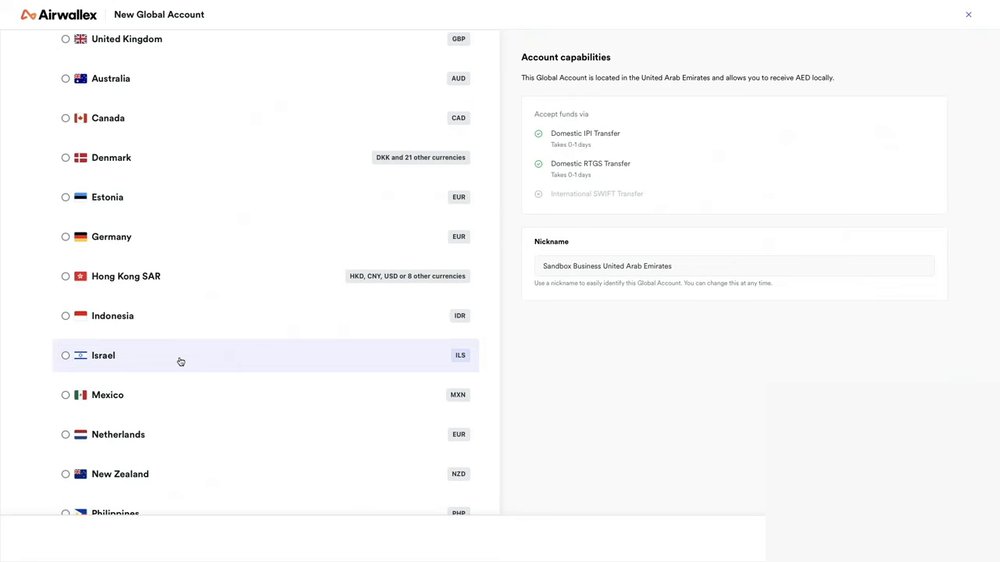Select the Hong Kong SAR radio button
The height and width of the screenshot is (562, 1000).
point(66,276)
